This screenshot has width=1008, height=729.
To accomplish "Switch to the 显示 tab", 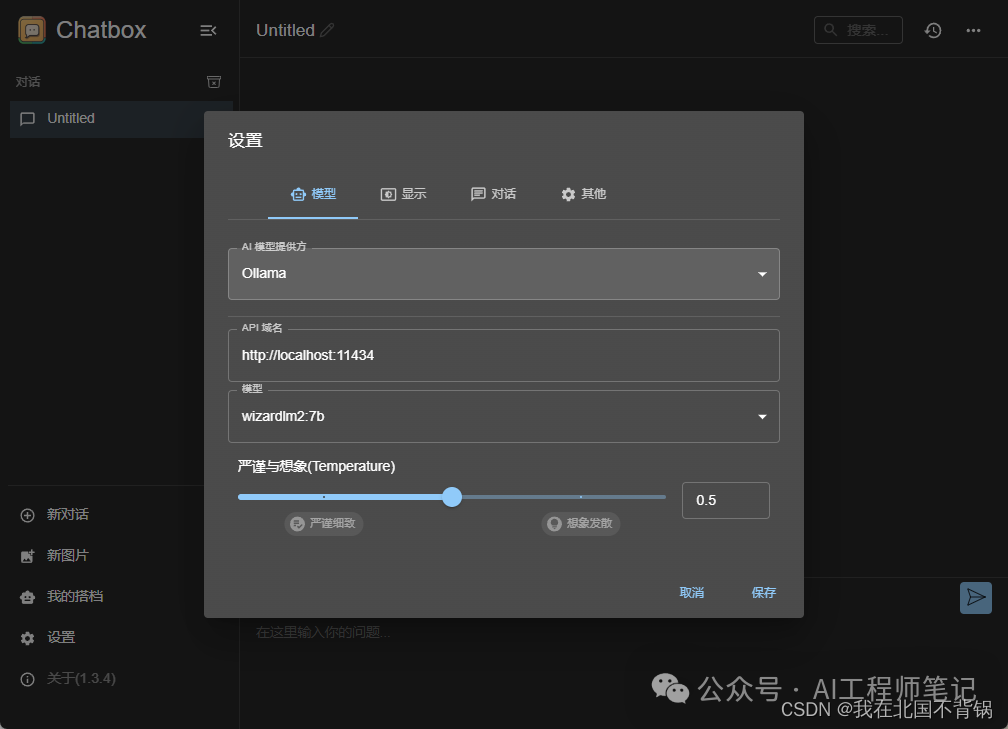I will (x=403, y=194).
